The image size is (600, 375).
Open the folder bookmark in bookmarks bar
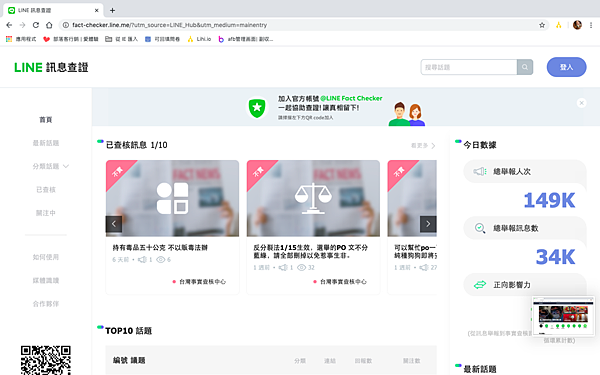point(121,39)
